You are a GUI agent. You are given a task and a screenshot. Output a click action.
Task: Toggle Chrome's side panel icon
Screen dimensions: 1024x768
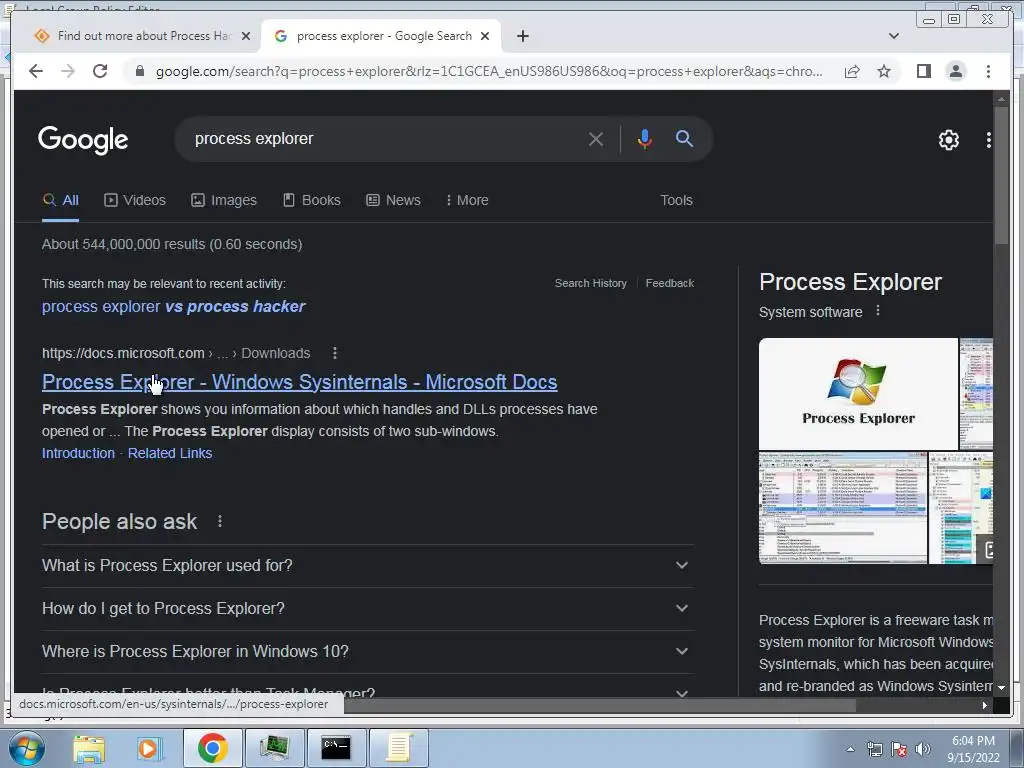click(x=923, y=71)
